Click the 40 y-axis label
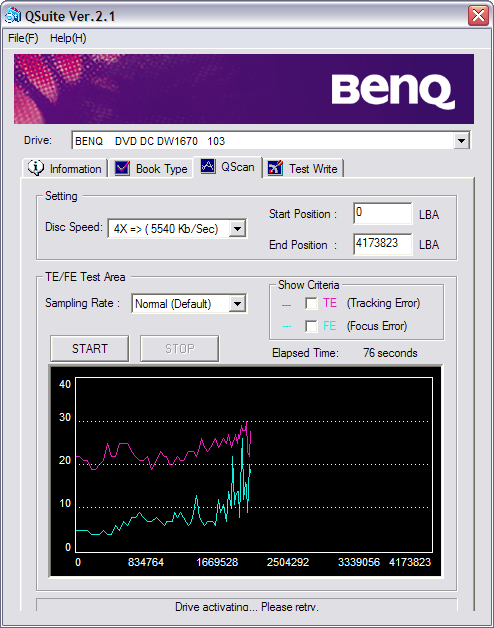 tap(65, 384)
